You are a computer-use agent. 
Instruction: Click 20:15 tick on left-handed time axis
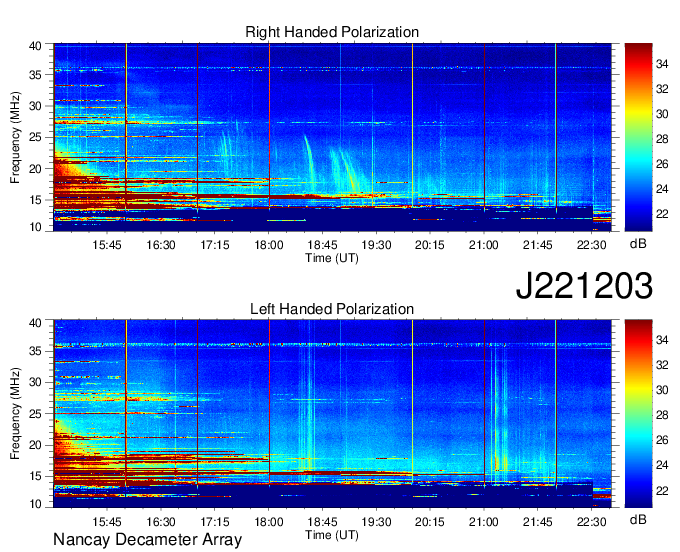(x=430, y=522)
